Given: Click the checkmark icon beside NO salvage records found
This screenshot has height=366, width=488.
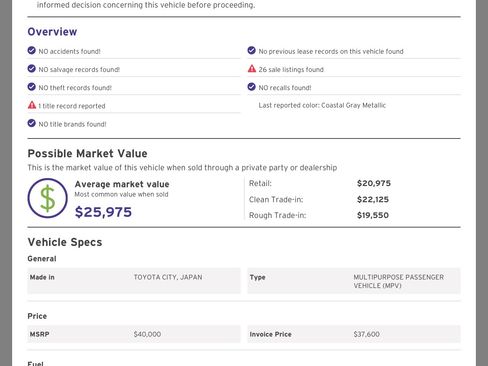Looking at the screenshot, I should pyautogui.click(x=32, y=69).
